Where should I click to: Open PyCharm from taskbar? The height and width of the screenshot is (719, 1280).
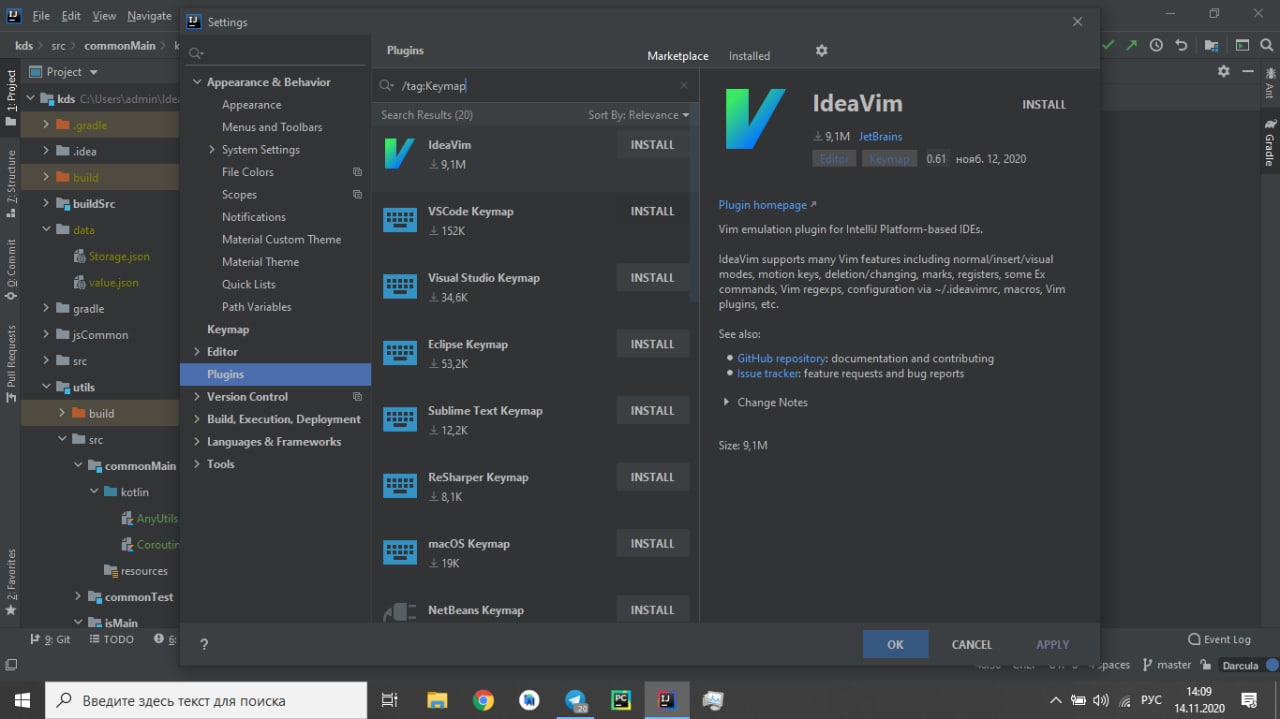tap(621, 700)
